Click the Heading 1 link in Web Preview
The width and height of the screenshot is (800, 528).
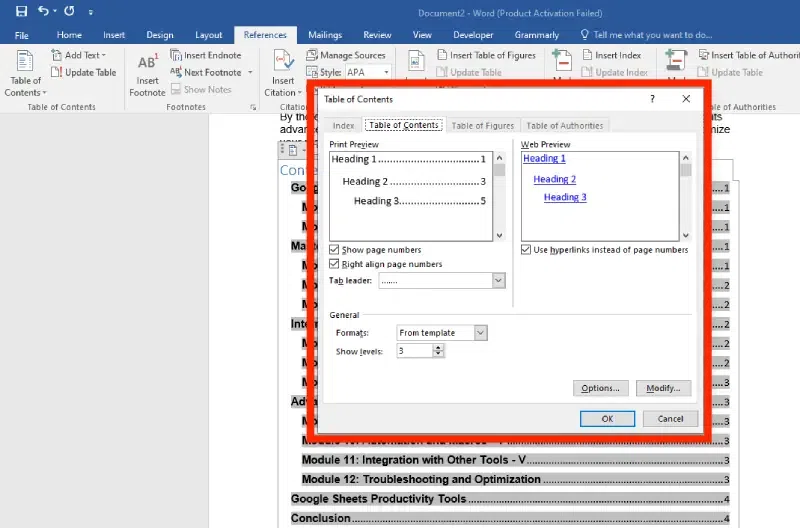tap(544, 159)
